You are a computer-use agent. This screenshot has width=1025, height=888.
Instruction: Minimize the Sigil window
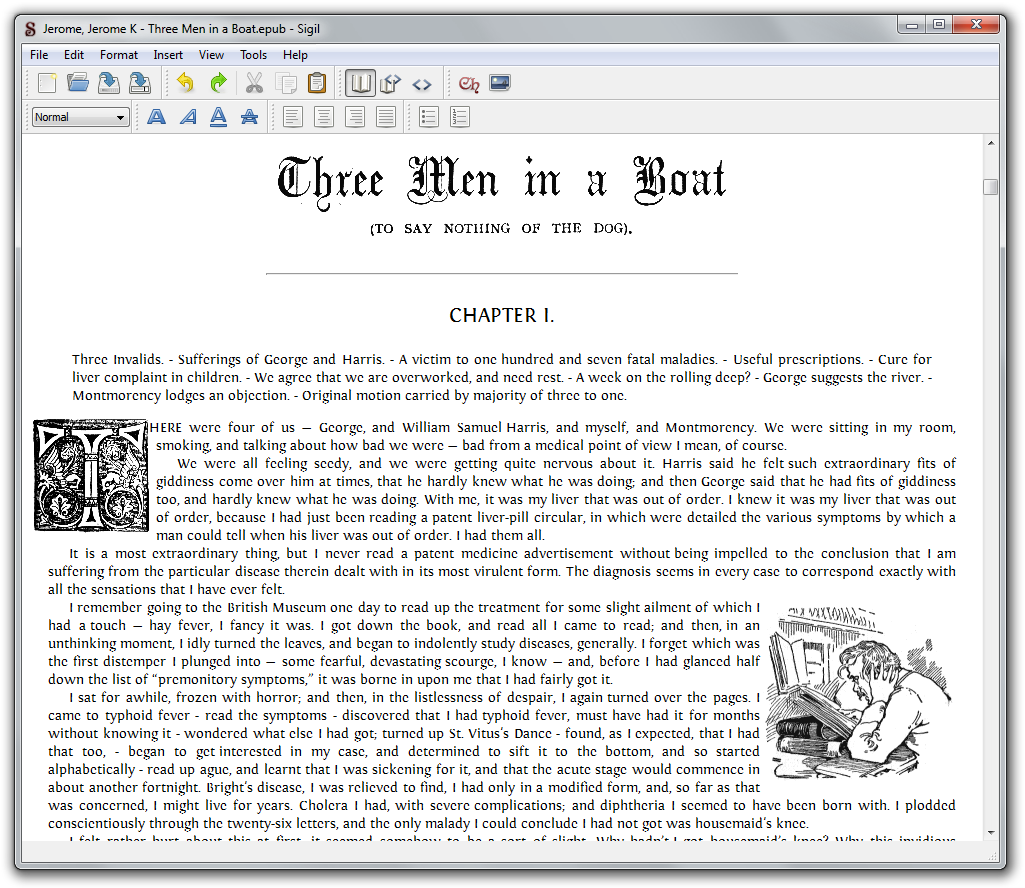911,25
